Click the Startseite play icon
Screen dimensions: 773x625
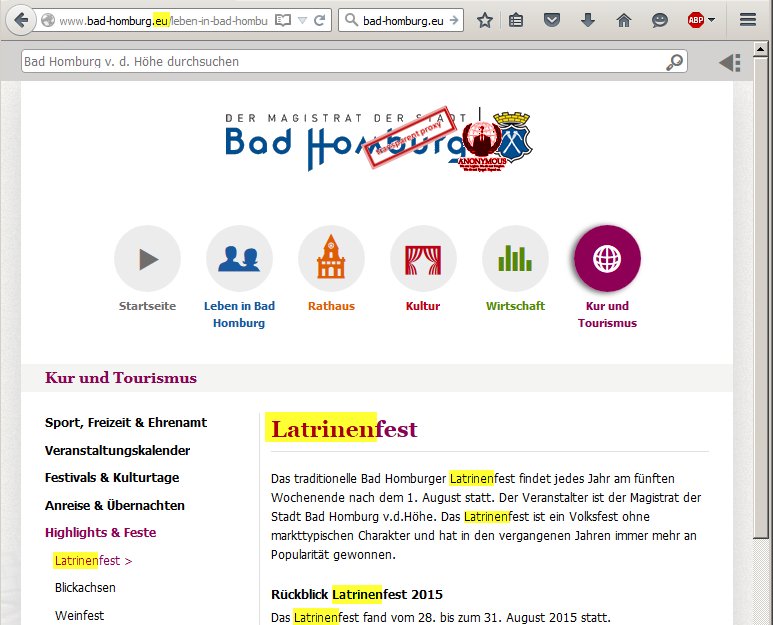148,259
